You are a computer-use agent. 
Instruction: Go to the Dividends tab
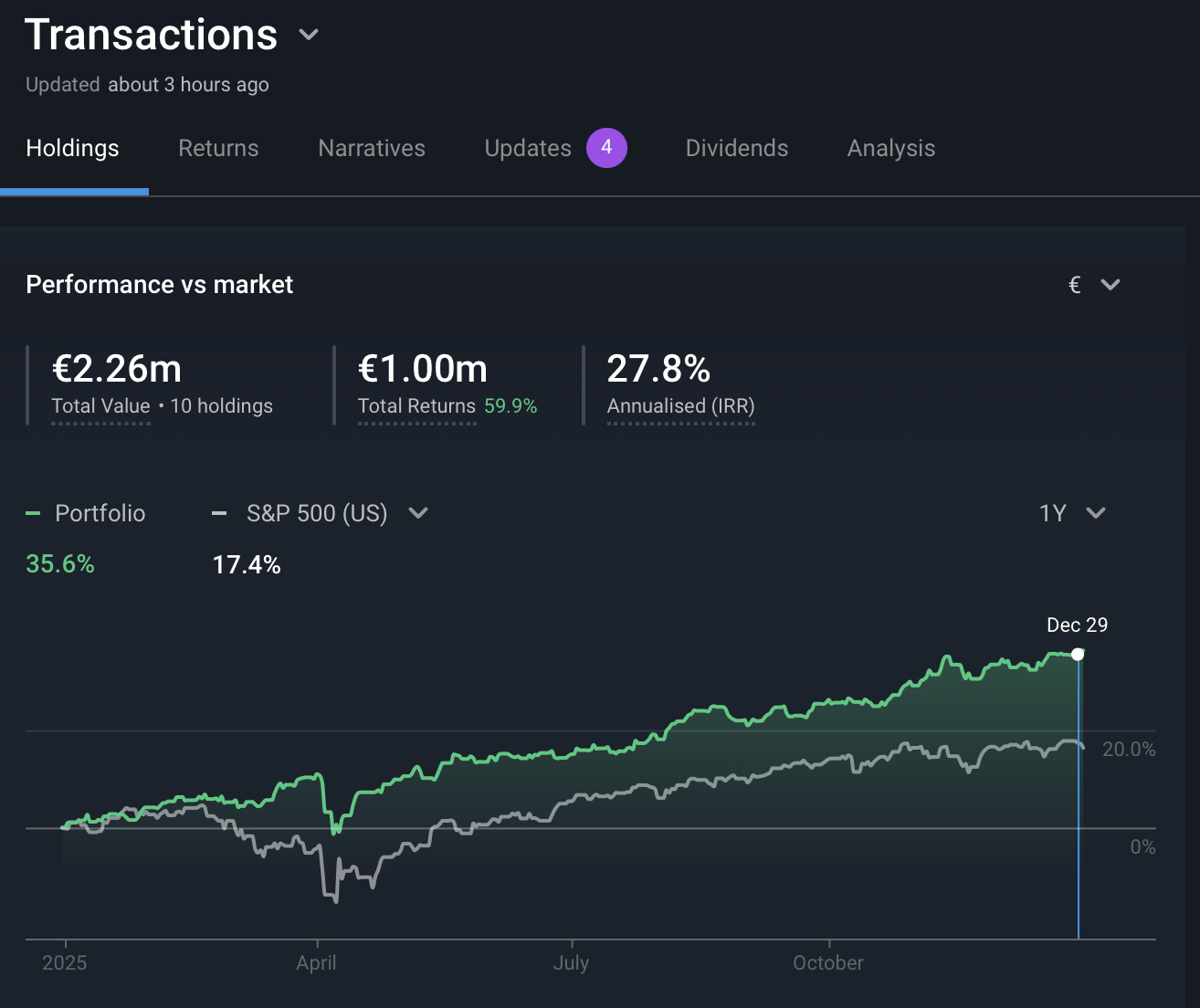point(736,148)
